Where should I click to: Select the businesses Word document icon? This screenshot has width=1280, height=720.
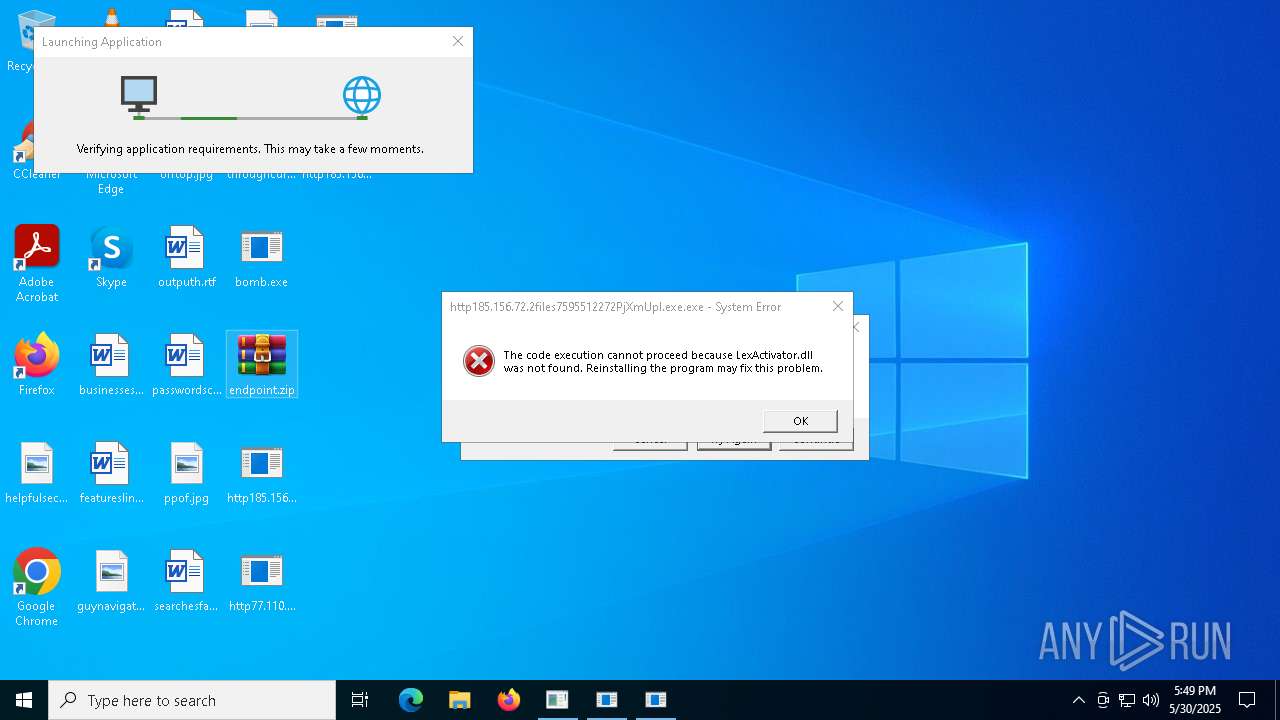[x=111, y=365]
